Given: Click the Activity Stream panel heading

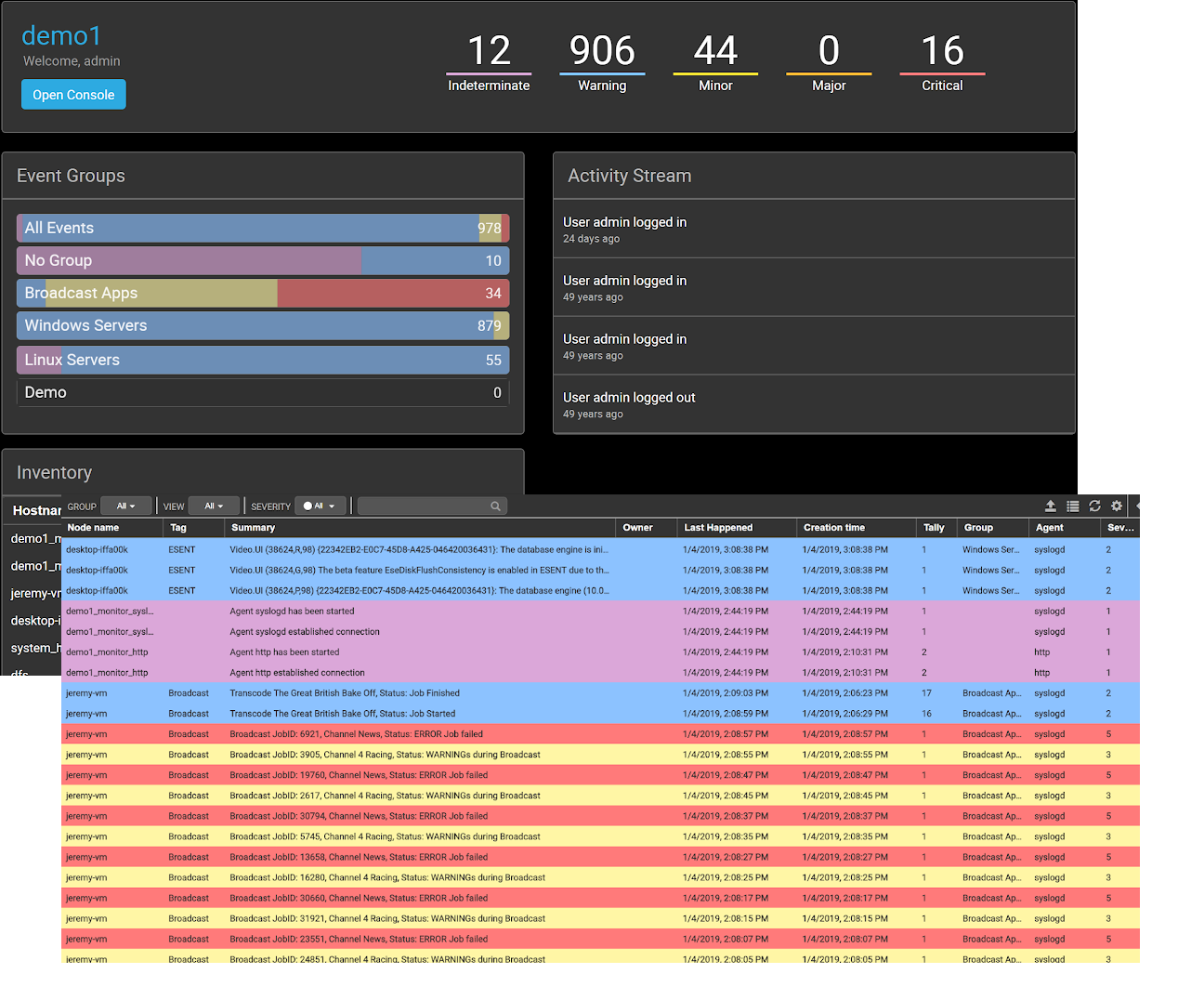Looking at the screenshot, I should point(629,176).
